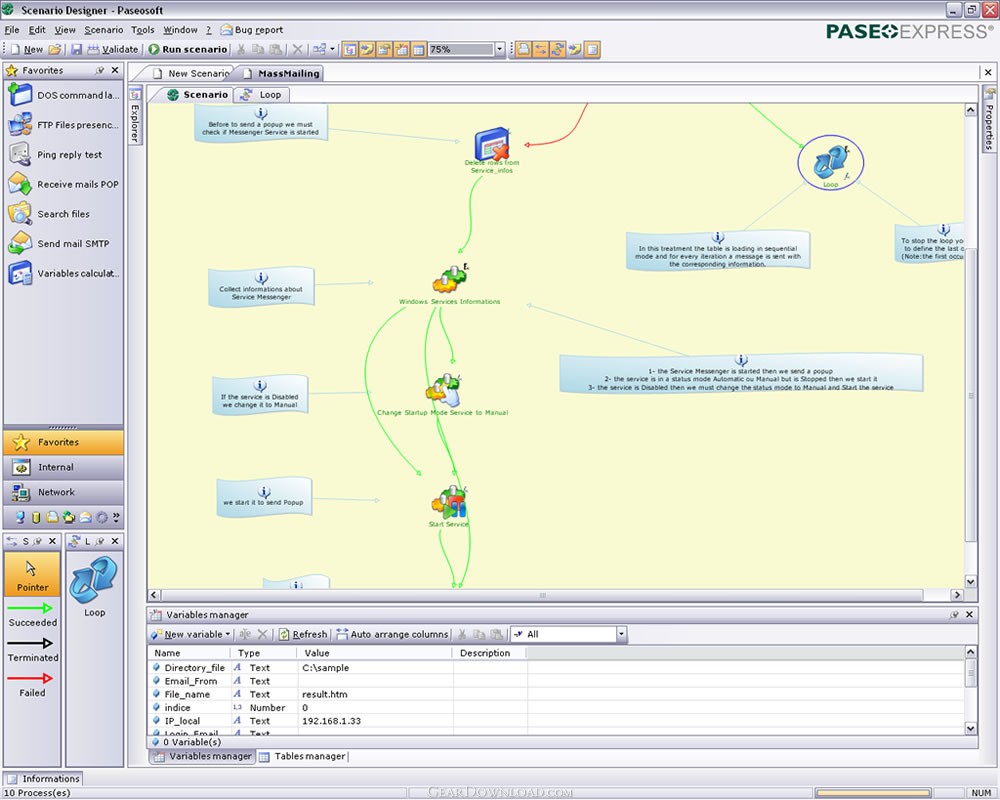Switch to the Loop sub-tab

[261, 94]
